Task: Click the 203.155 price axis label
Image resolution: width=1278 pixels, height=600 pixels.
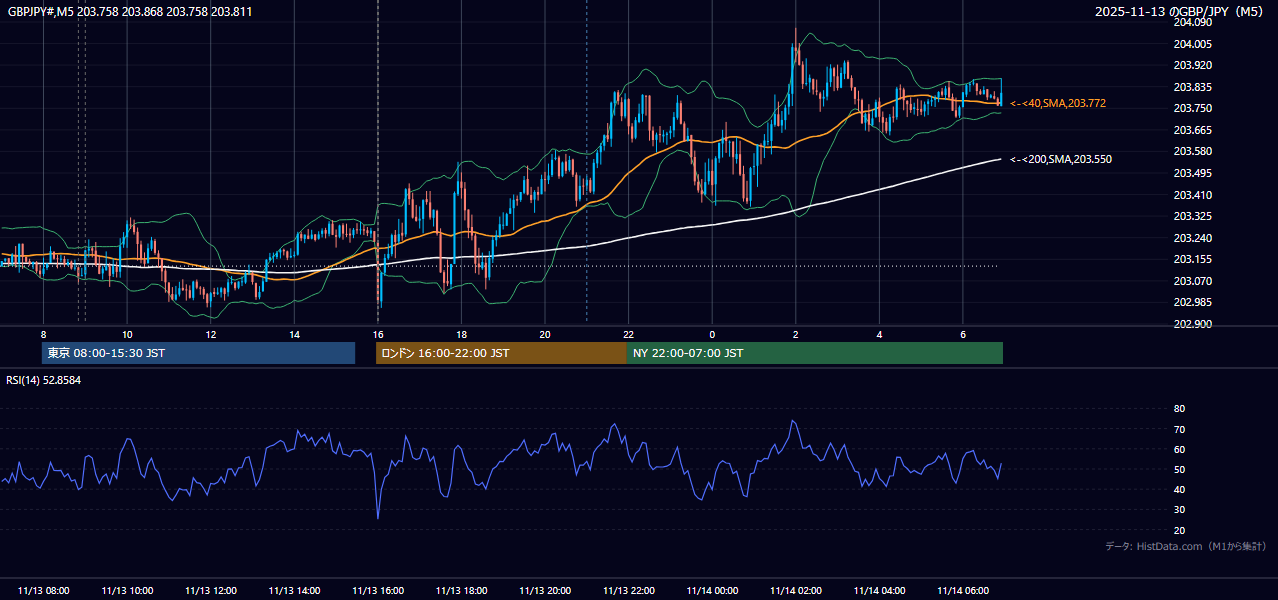Action: coord(1192,259)
